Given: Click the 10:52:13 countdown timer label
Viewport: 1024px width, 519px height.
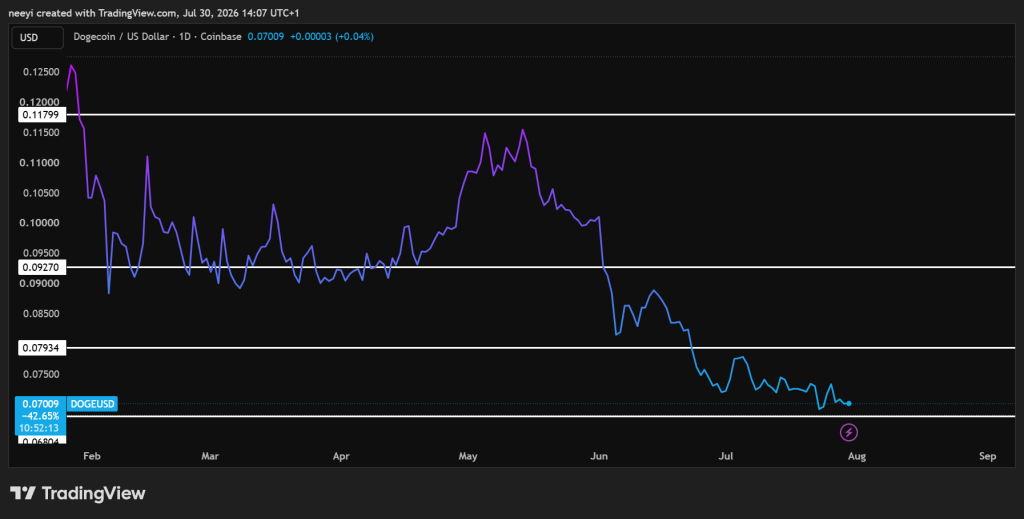Looking at the screenshot, I should pyautogui.click(x=40, y=428).
